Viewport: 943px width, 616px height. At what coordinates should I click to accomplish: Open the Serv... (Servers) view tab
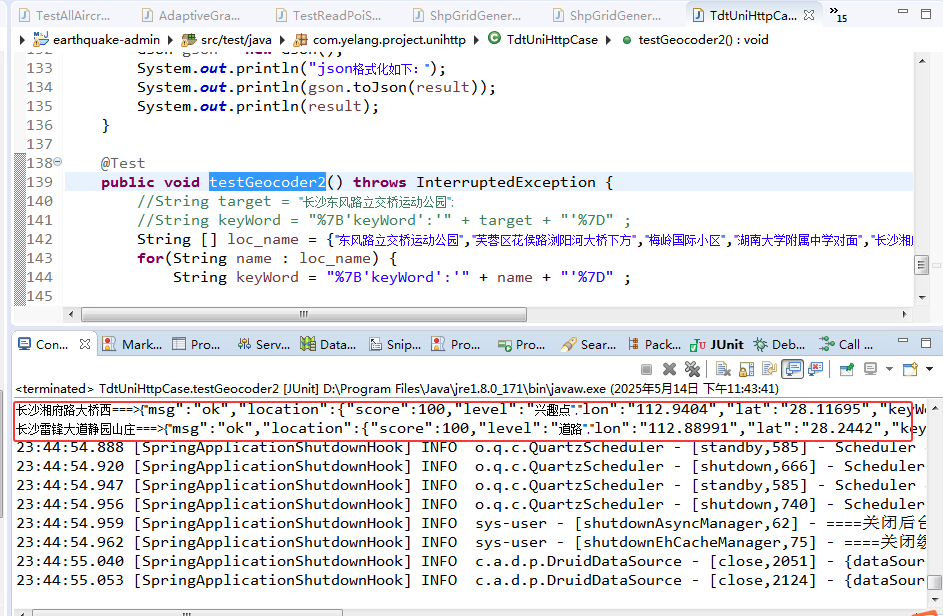[264, 345]
